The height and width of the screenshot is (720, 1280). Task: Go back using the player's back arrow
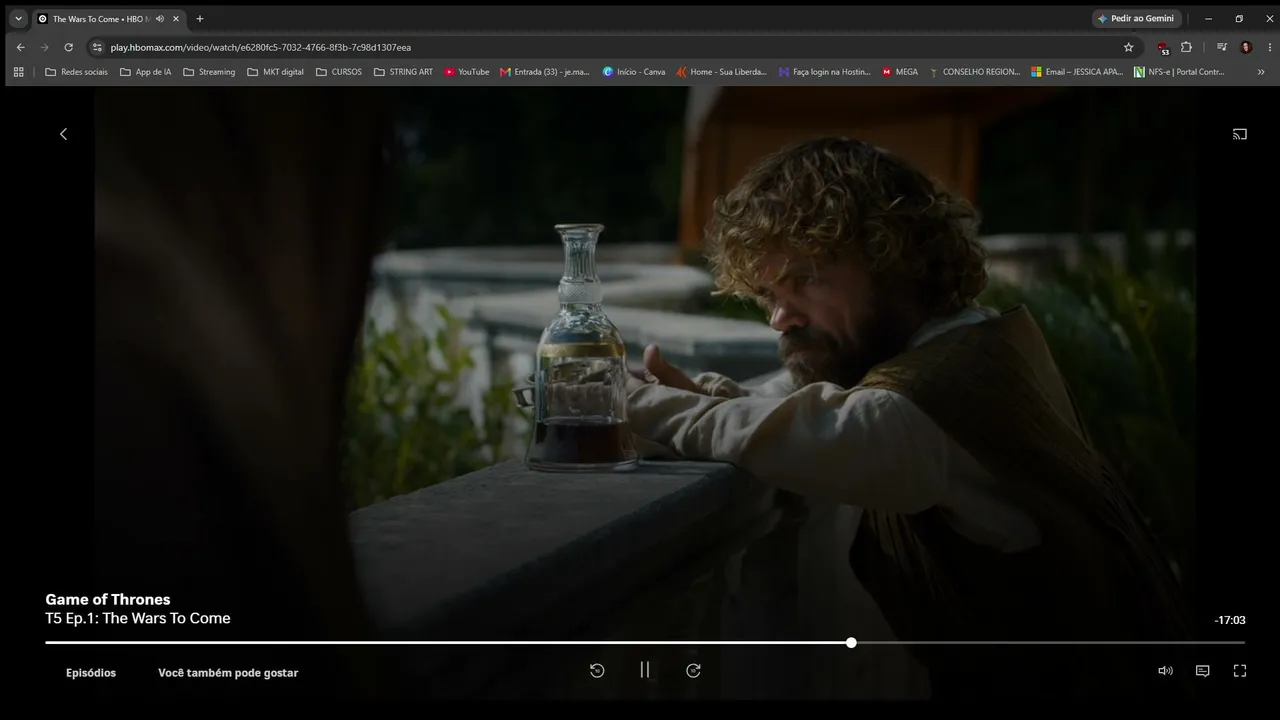coord(63,134)
